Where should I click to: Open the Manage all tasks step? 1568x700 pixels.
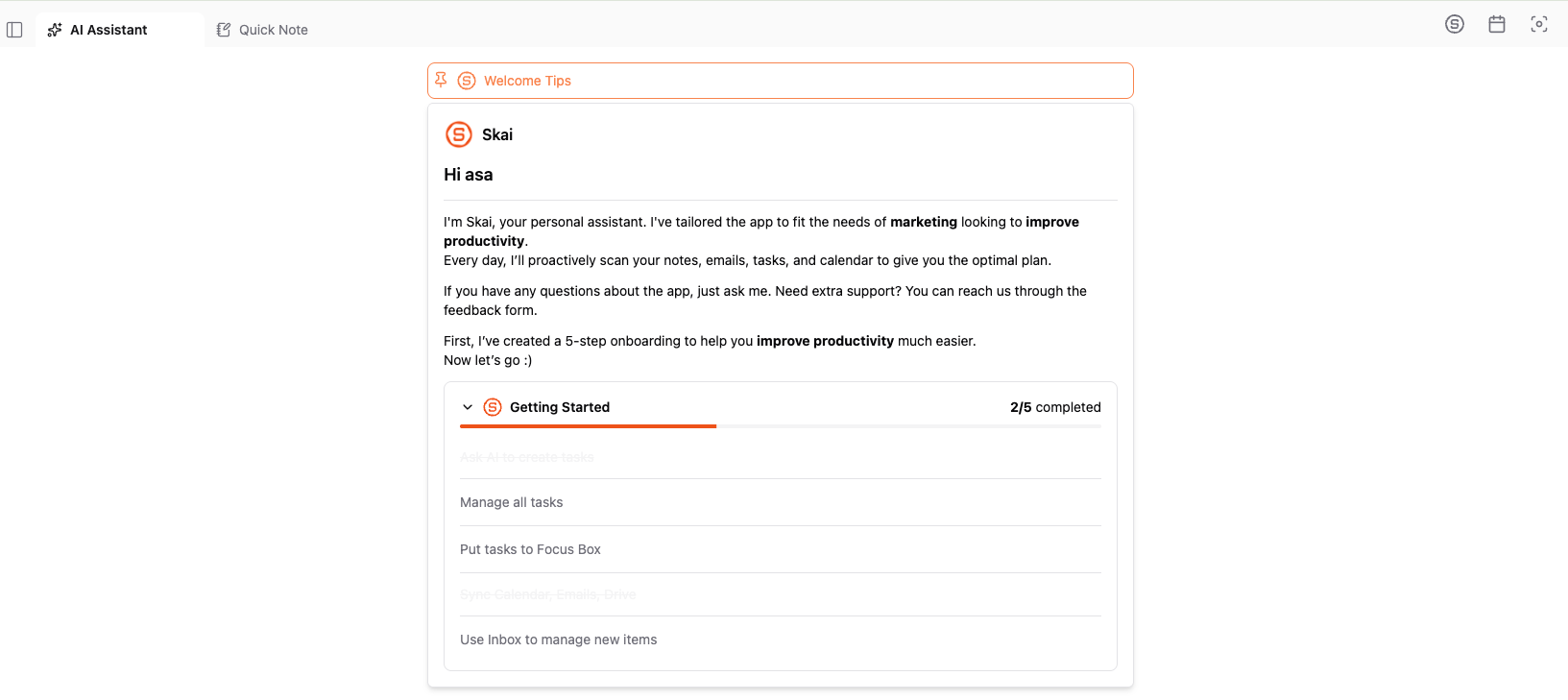[x=781, y=502]
